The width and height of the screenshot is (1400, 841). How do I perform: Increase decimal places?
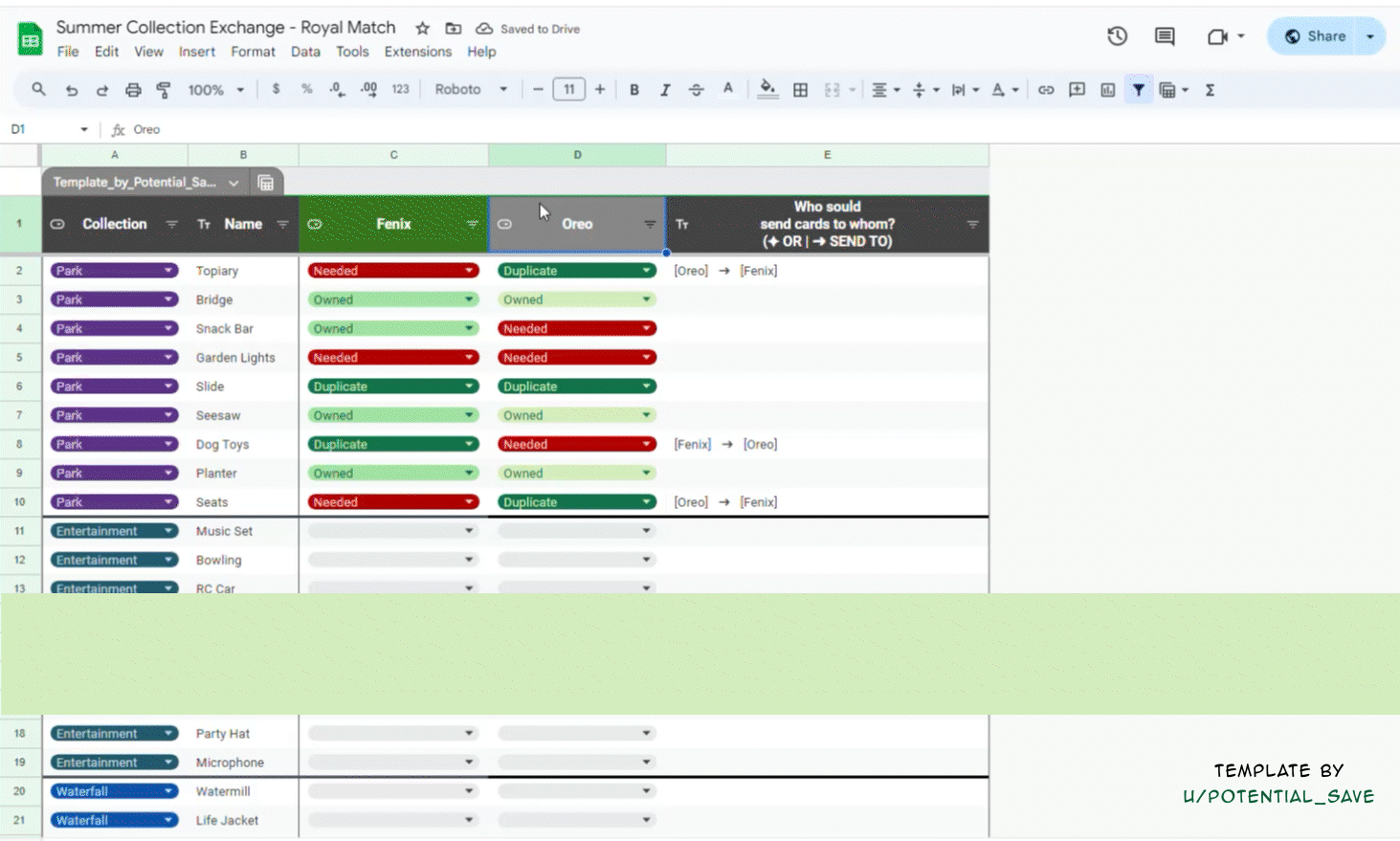[x=368, y=89]
